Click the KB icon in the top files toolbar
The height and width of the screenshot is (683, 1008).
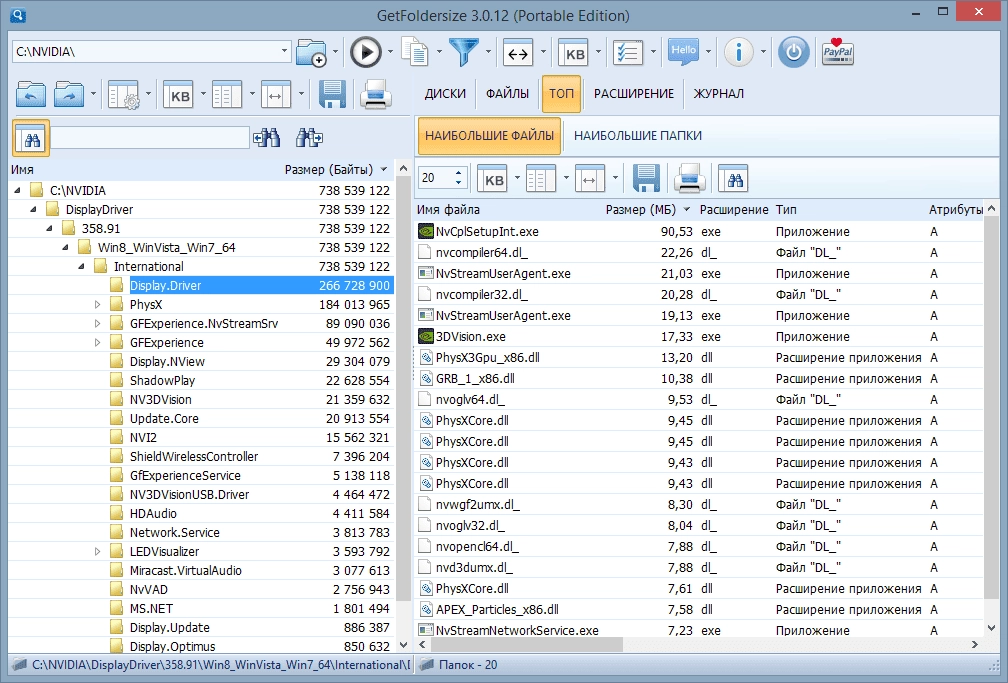(x=493, y=179)
